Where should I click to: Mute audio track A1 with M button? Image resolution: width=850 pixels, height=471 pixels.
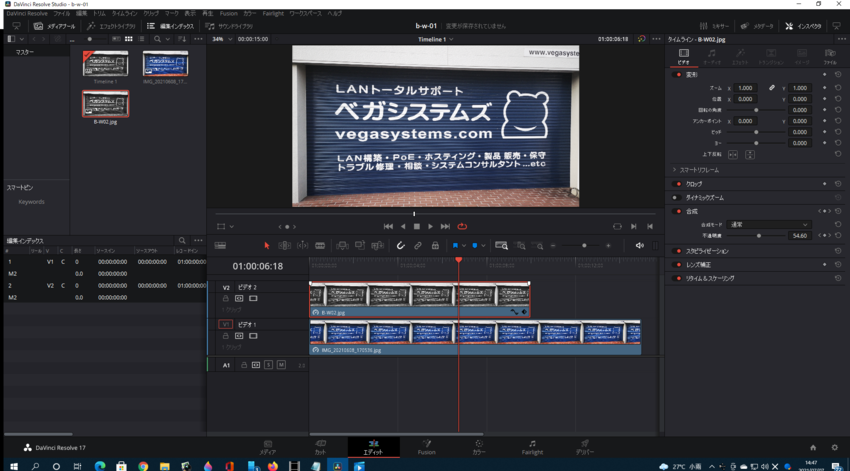(x=281, y=365)
